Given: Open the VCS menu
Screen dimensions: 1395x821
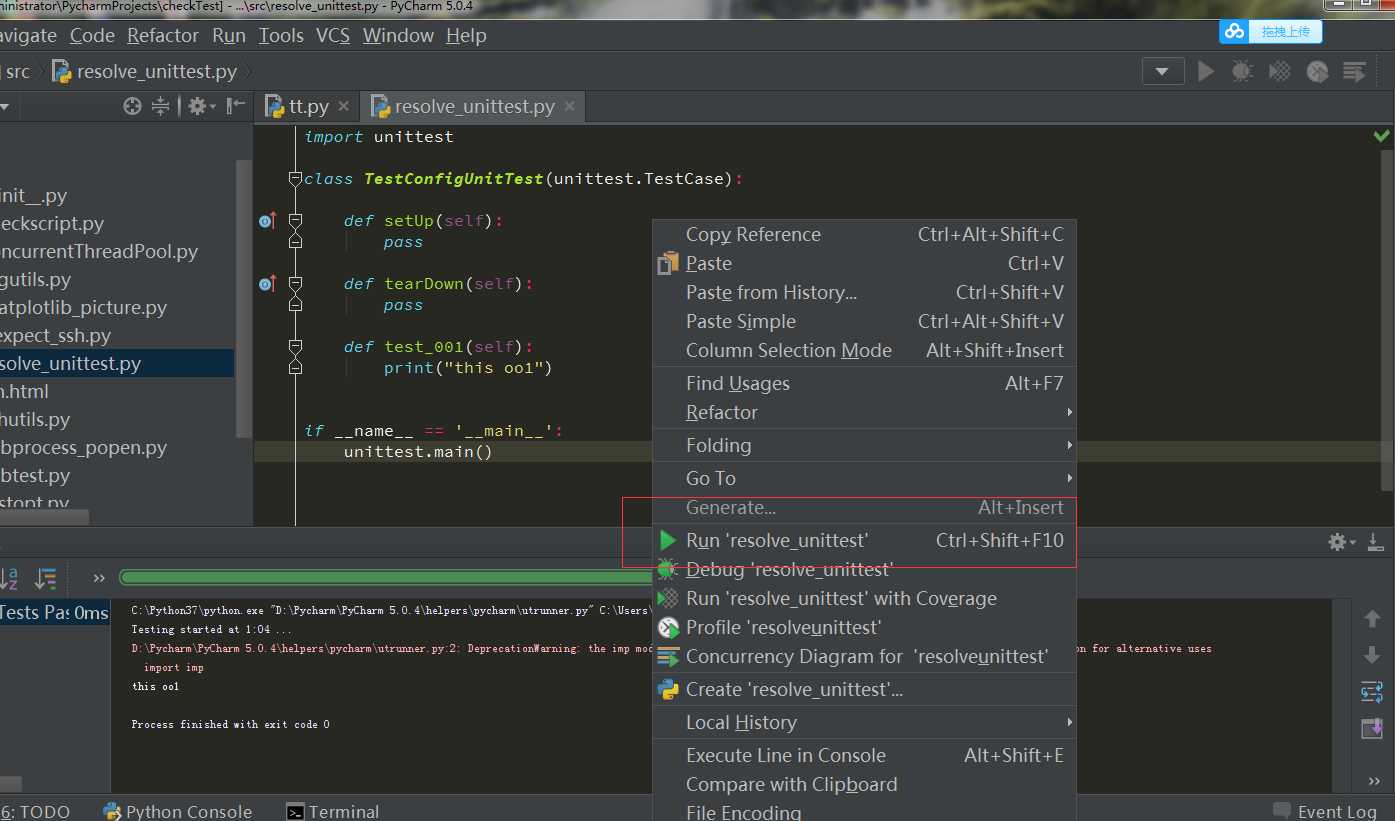Looking at the screenshot, I should click(x=333, y=35).
